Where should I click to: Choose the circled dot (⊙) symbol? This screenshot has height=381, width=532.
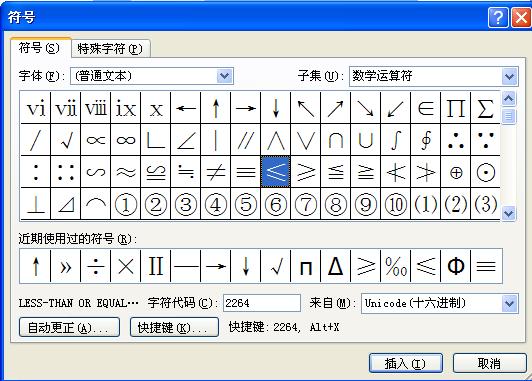coord(485,172)
